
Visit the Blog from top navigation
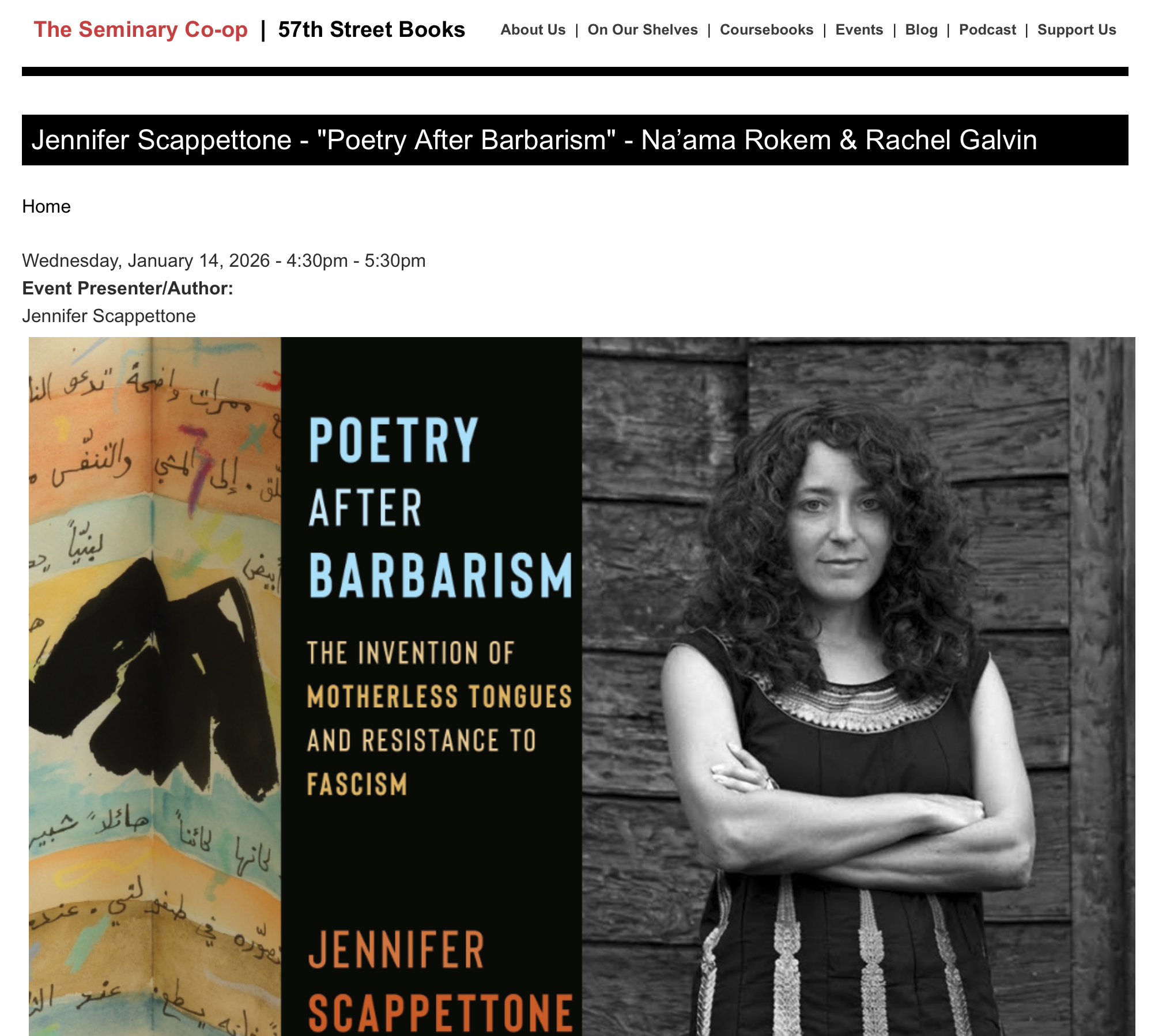click(921, 30)
